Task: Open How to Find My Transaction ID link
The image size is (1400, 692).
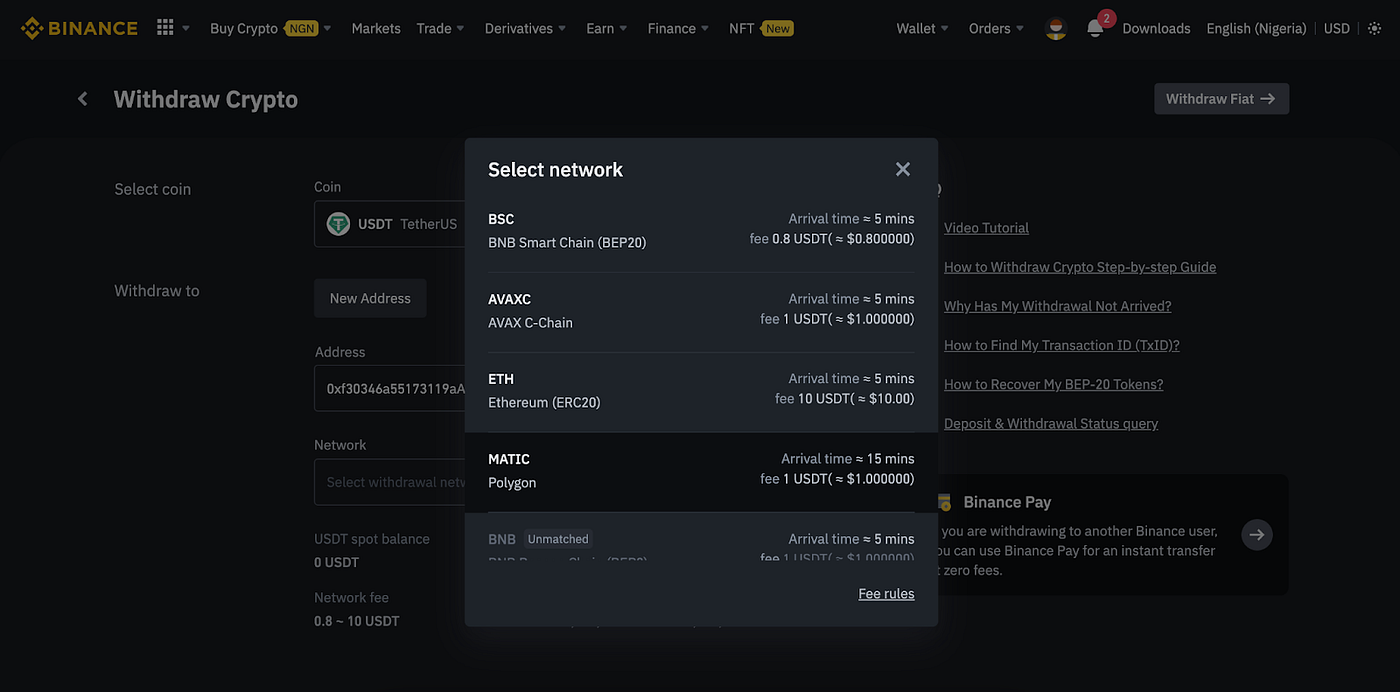Action: tap(1062, 345)
